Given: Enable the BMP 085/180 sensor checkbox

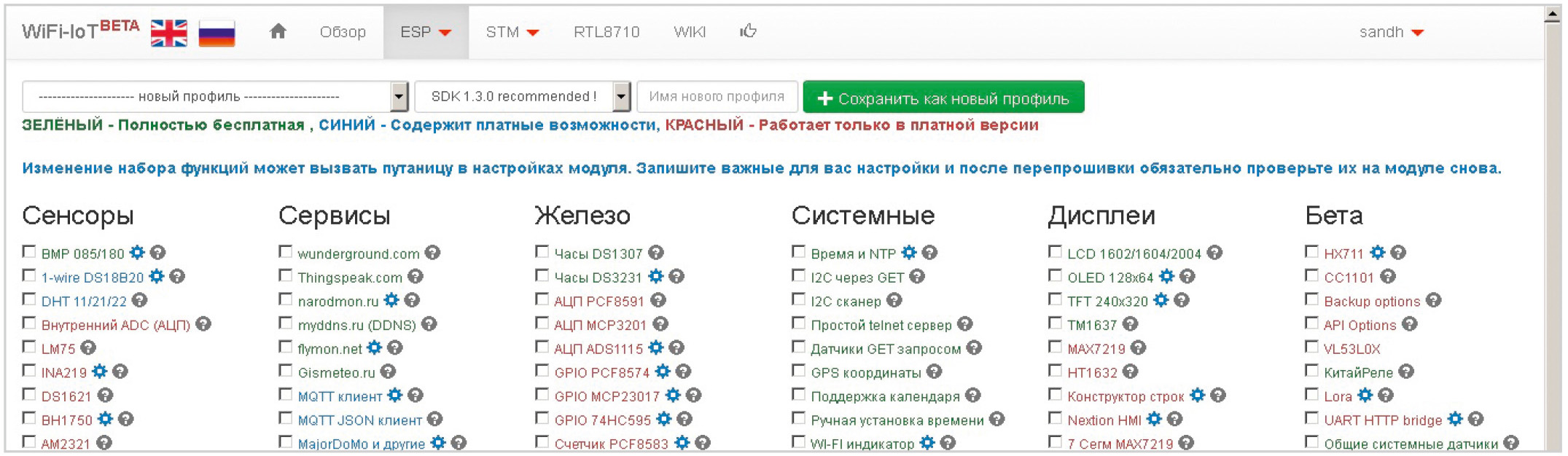Looking at the screenshot, I should pyautogui.click(x=29, y=252).
